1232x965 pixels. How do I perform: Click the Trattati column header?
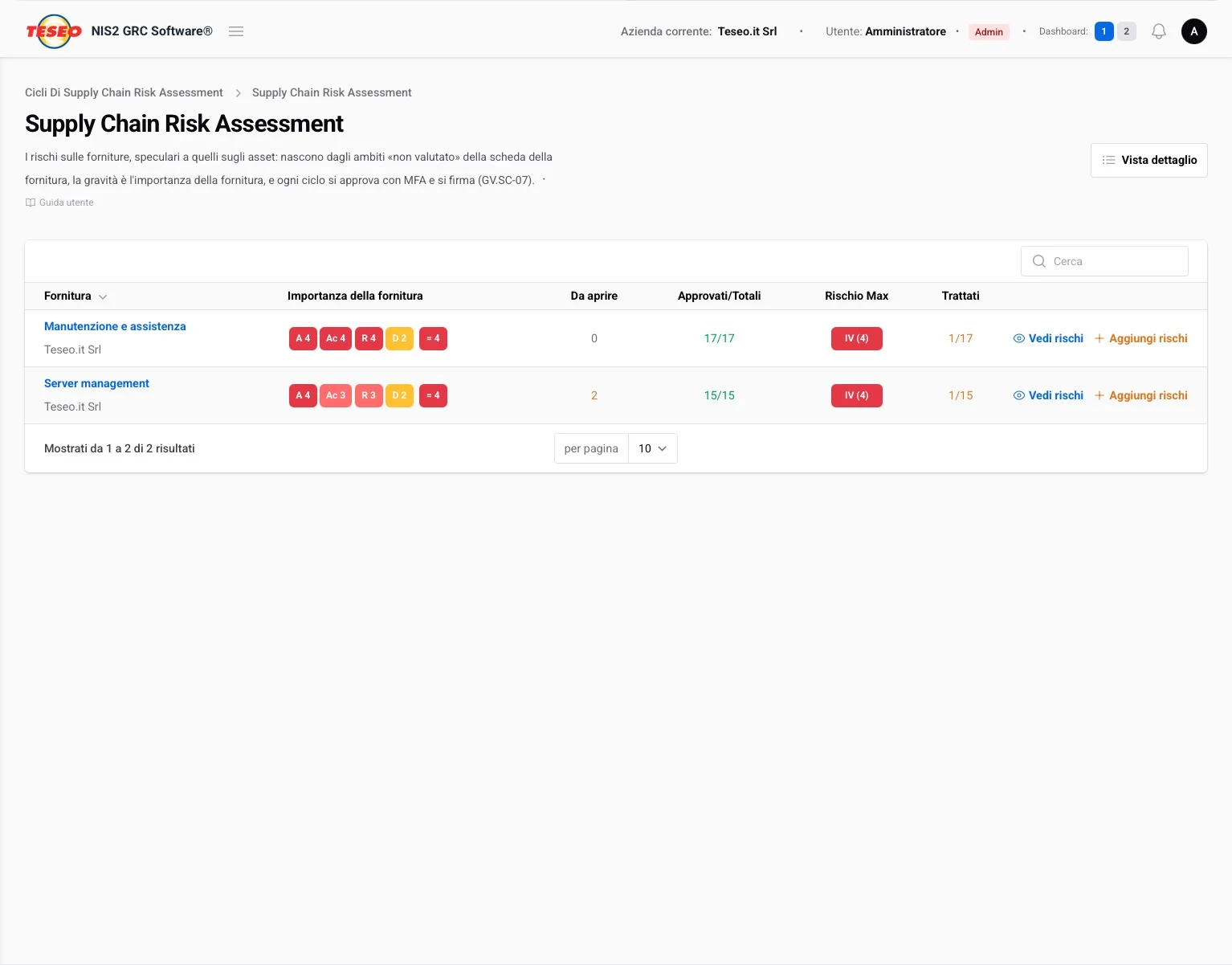pos(961,296)
